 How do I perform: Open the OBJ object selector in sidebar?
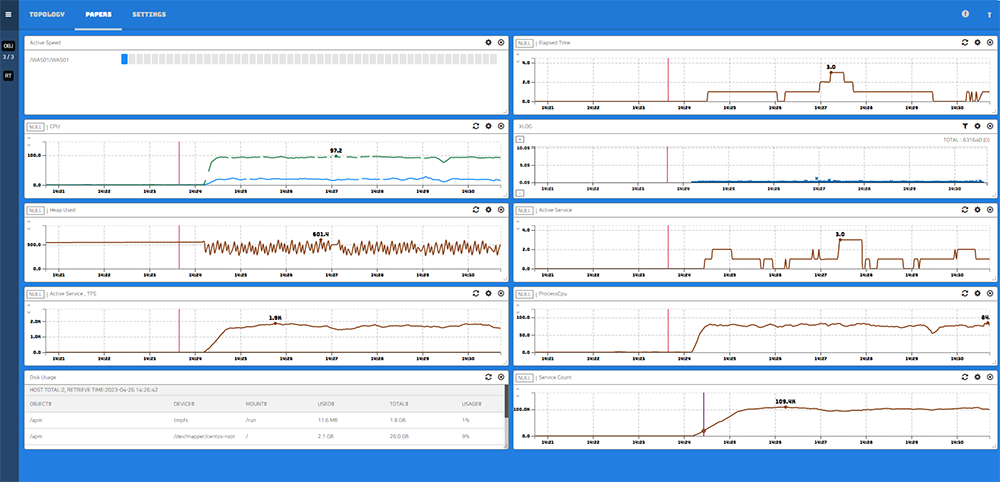(8, 47)
